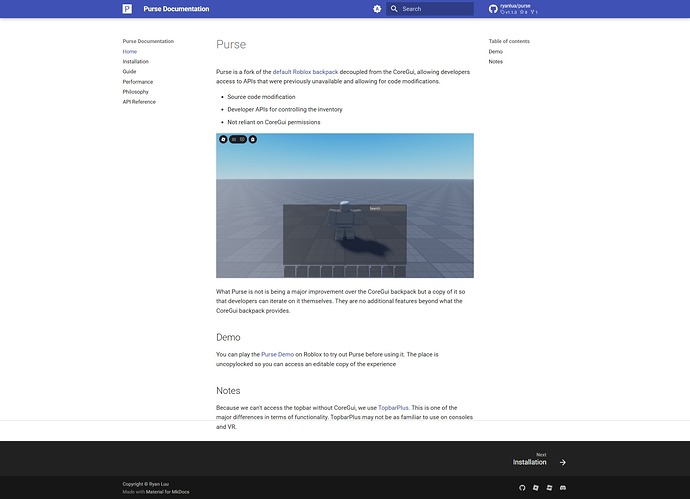Click the Notes section heading
The height and width of the screenshot is (499, 690).
(x=228, y=391)
